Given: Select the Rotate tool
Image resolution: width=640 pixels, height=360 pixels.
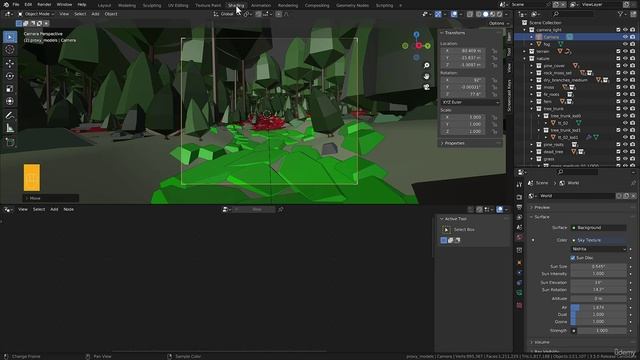Looking at the screenshot, I should [10, 76].
